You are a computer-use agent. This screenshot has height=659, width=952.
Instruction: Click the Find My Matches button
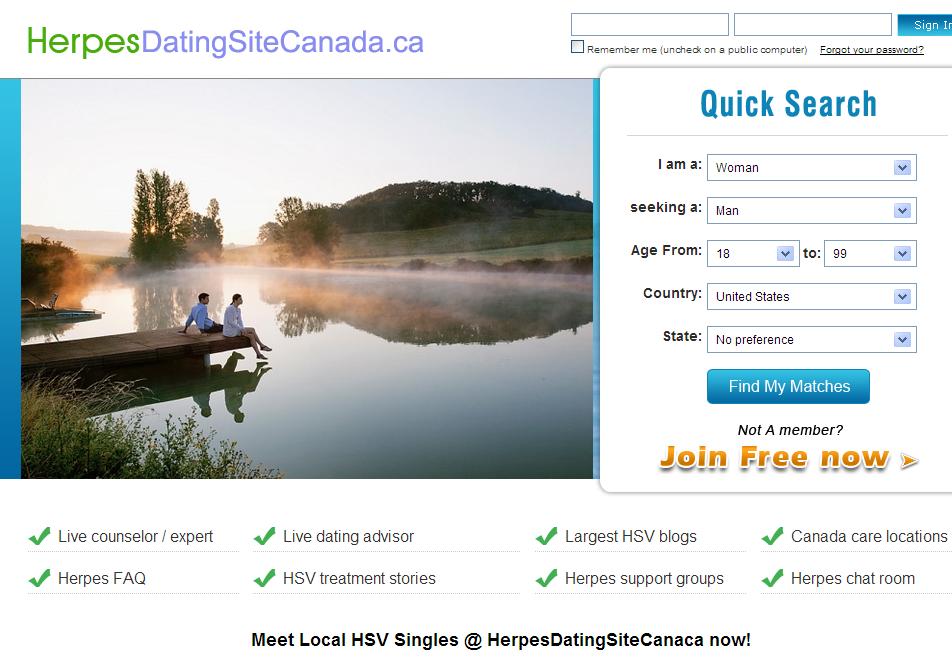coord(788,386)
